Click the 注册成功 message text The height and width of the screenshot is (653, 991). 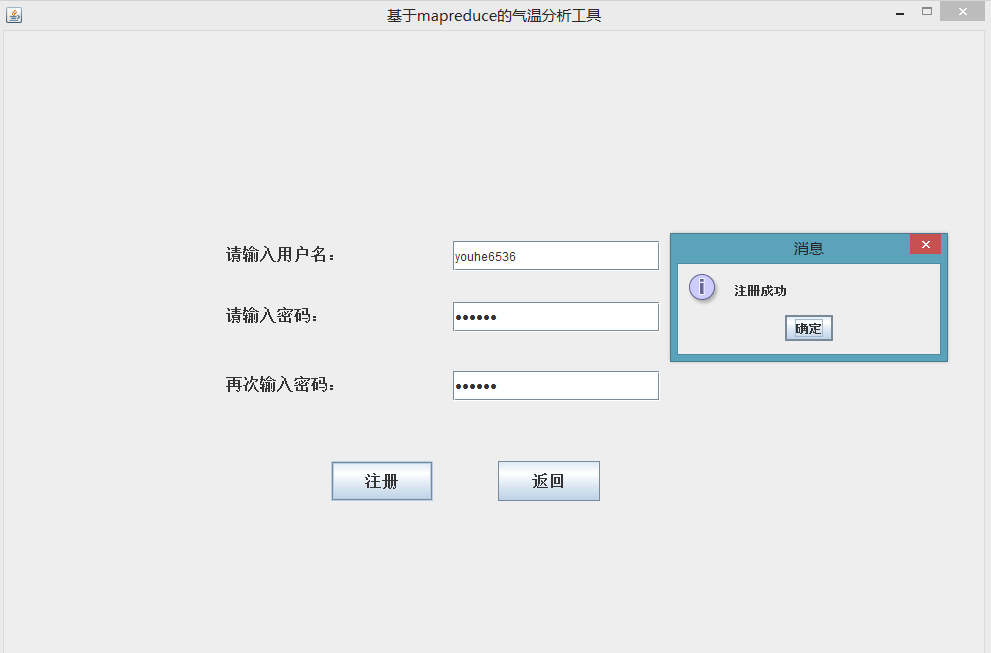pyautogui.click(x=760, y=291)
